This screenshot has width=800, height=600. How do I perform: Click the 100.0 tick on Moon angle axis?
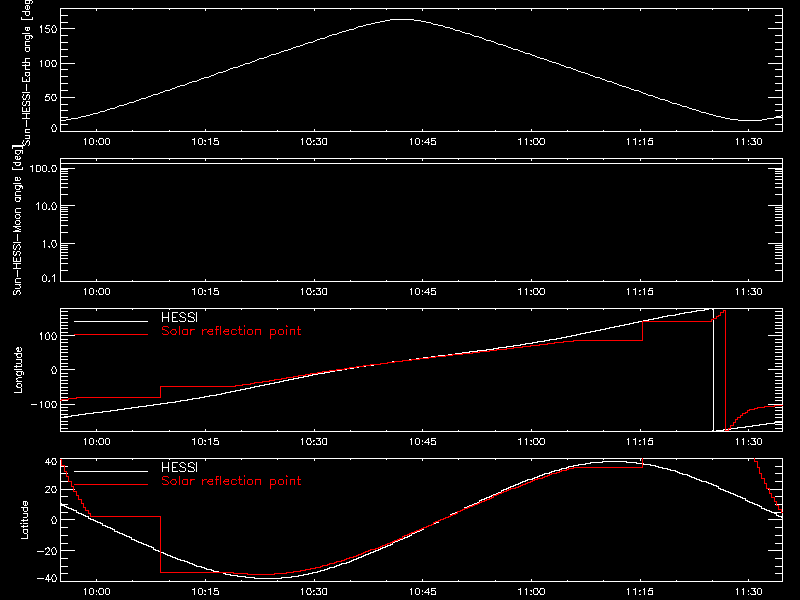[43, 169]
